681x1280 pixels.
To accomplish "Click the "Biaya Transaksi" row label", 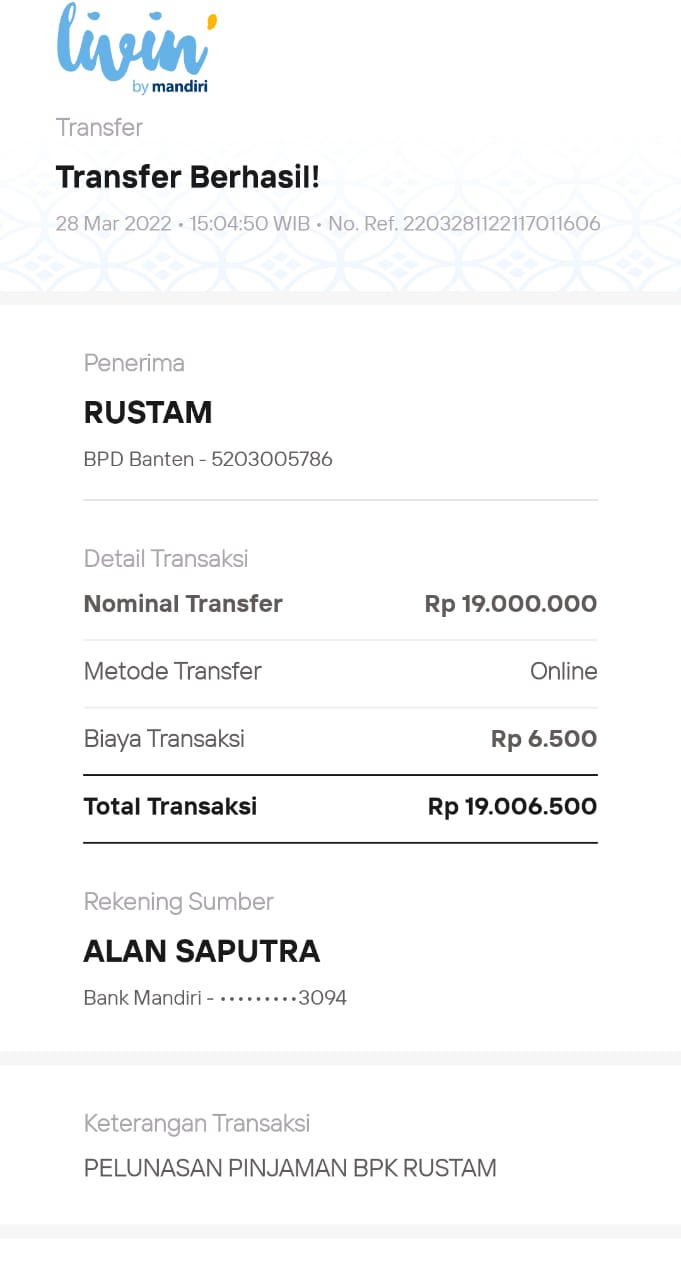I will click(164, 739).
